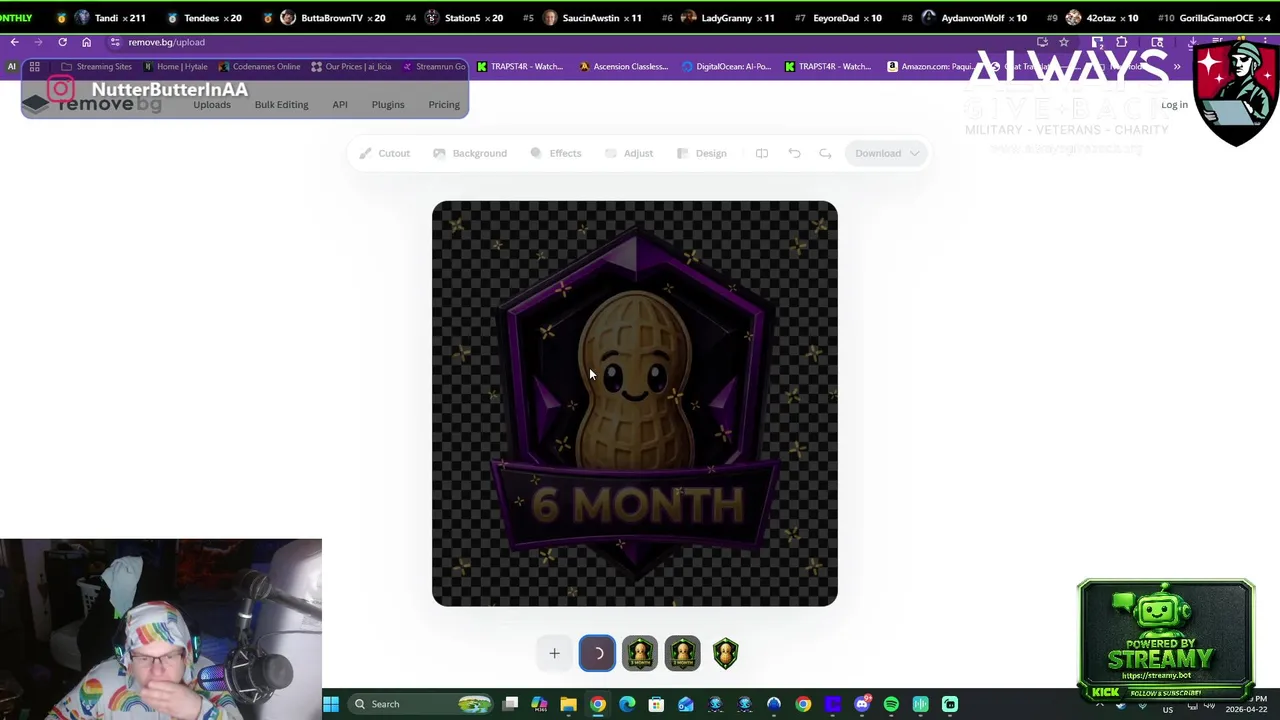This screenshot has height=720, width=1280.
Task: Open the DigitalOcean bookmark
Action: [726, 66]
